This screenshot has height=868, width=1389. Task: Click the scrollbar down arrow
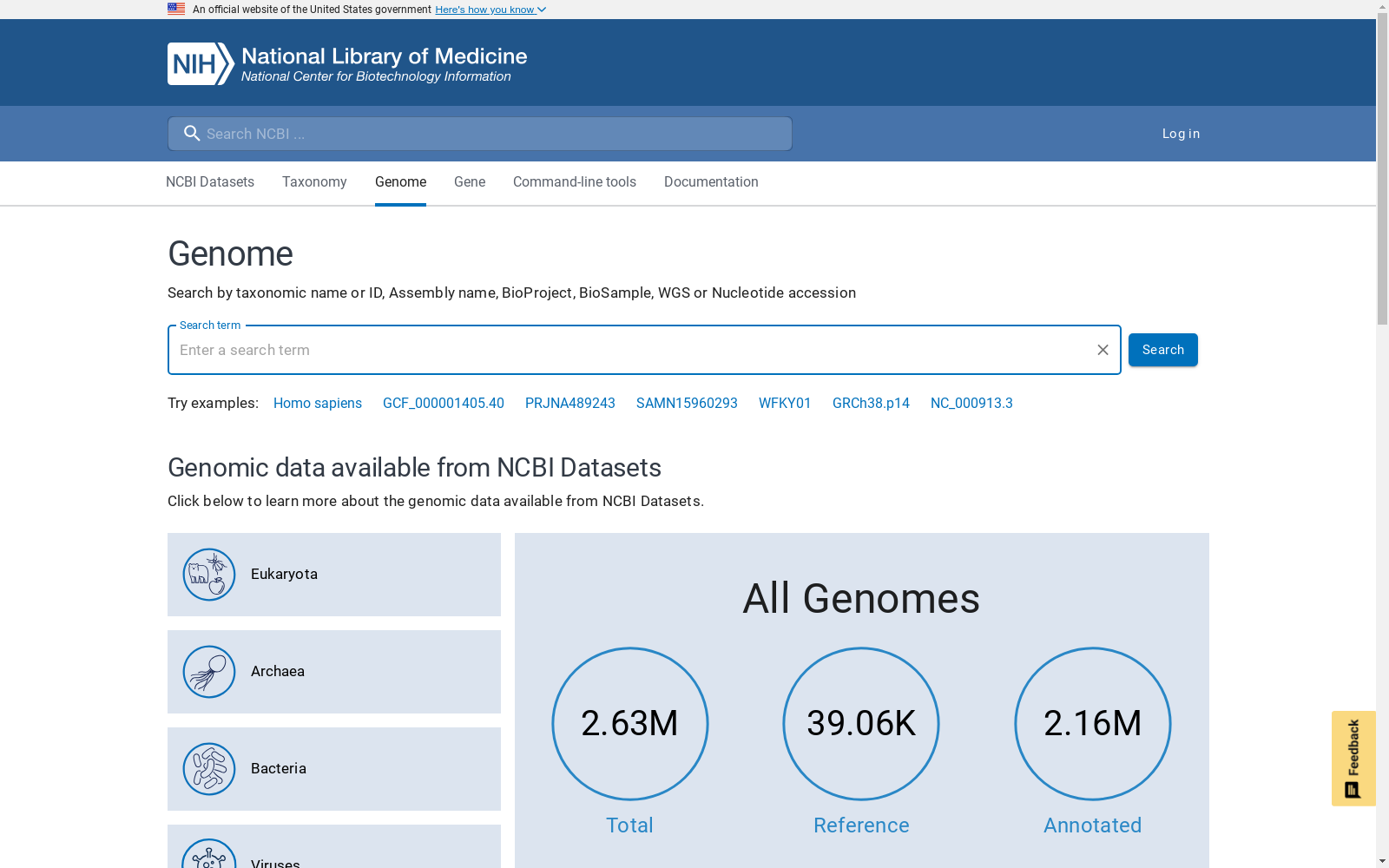pos(1382,861)
